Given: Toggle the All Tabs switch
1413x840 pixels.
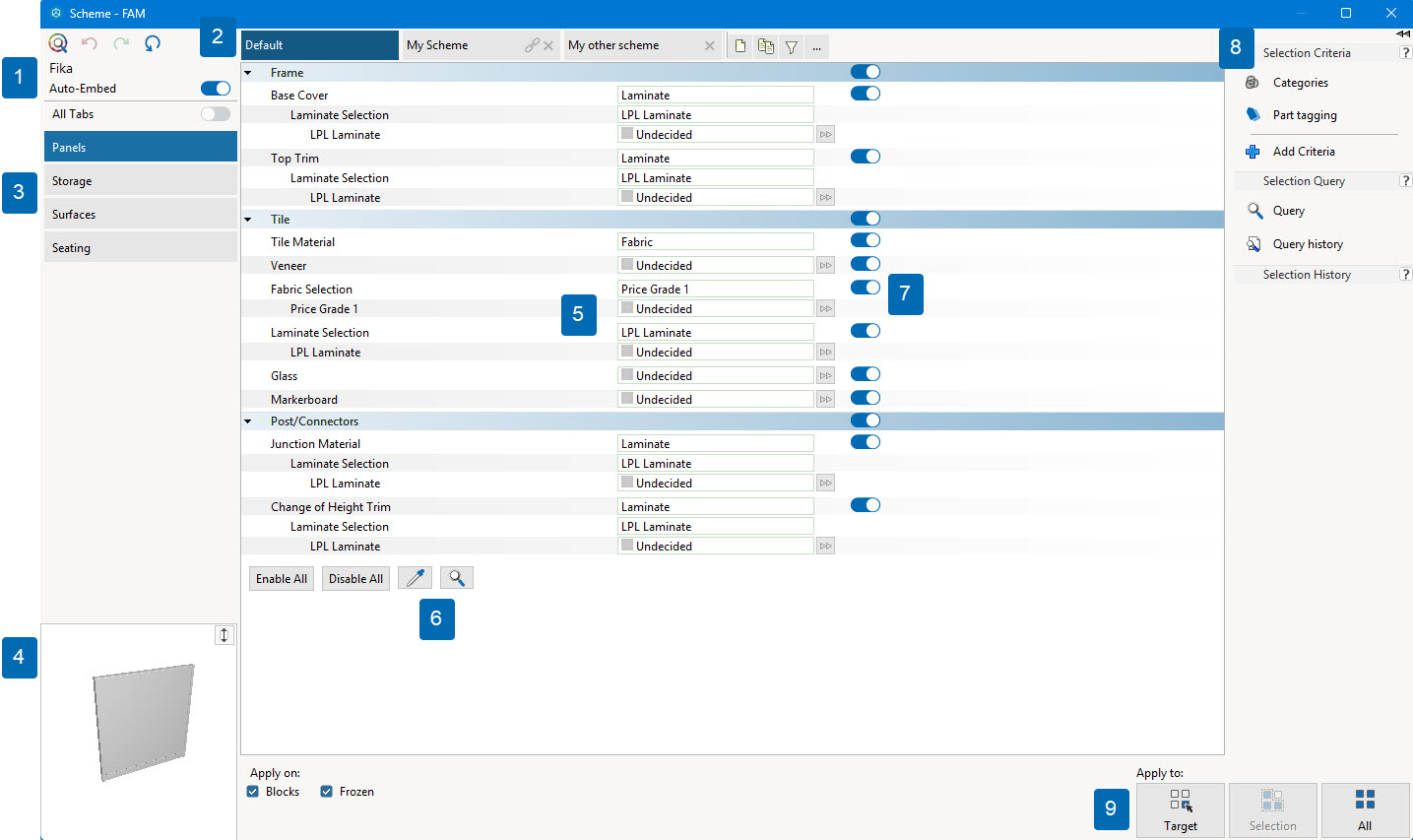Looking at the screenshot, I should point(216,114).
